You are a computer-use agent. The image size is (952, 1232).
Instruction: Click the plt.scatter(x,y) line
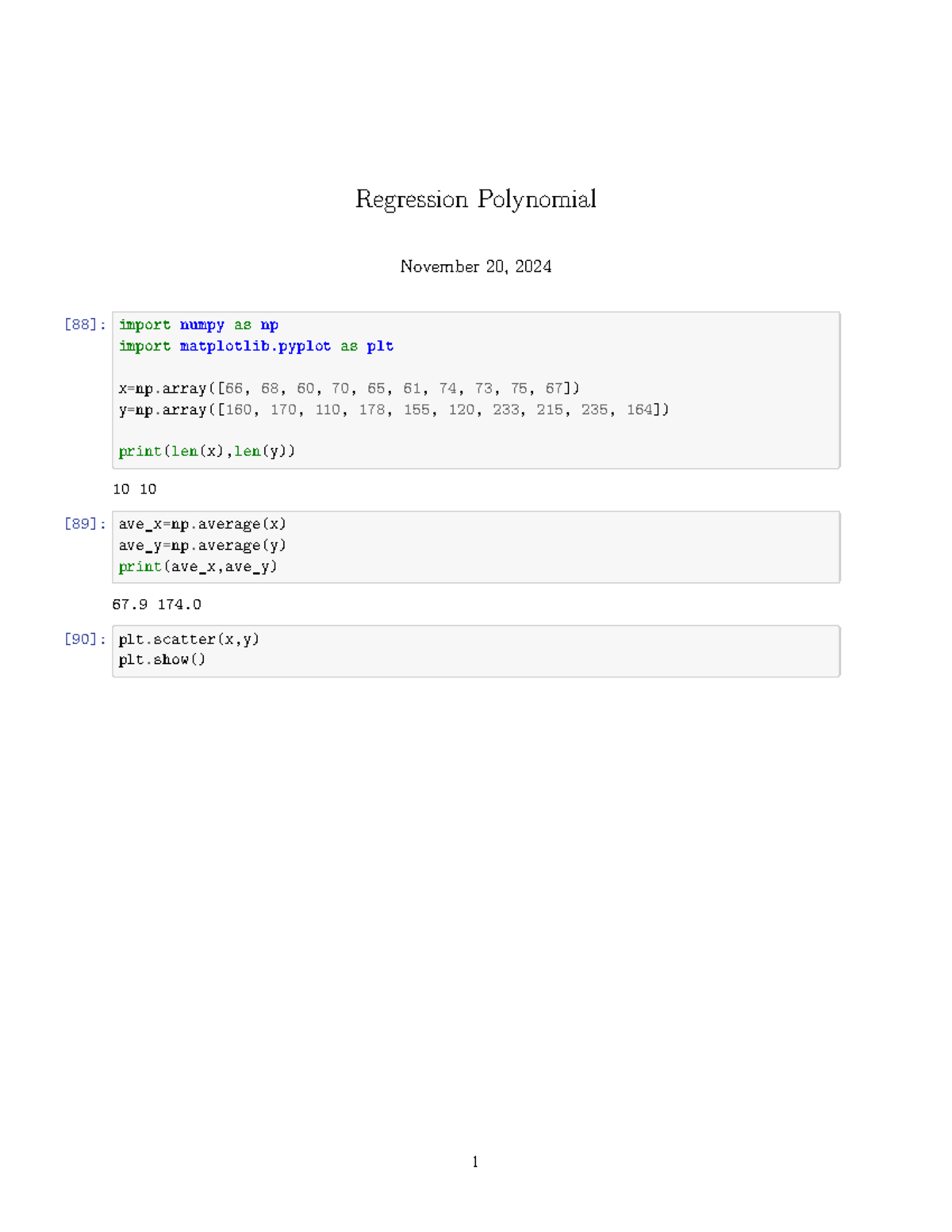point(189,639)
